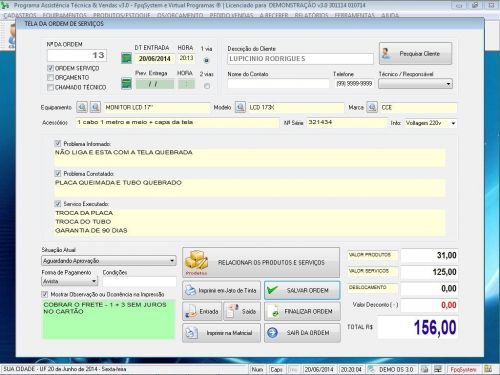This screenshot has height=375, width=500.
Task: Search brands with the Marca magnifier icon
Action: point(372,107)
